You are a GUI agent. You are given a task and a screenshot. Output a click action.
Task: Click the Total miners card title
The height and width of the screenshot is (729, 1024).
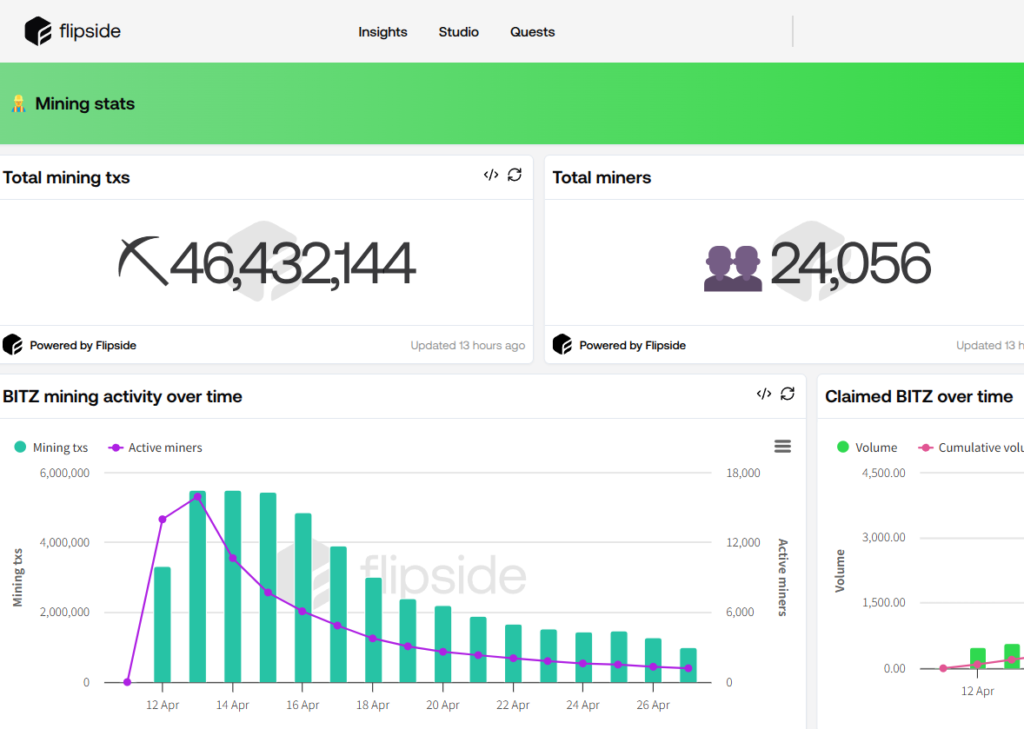pos(601,178)
